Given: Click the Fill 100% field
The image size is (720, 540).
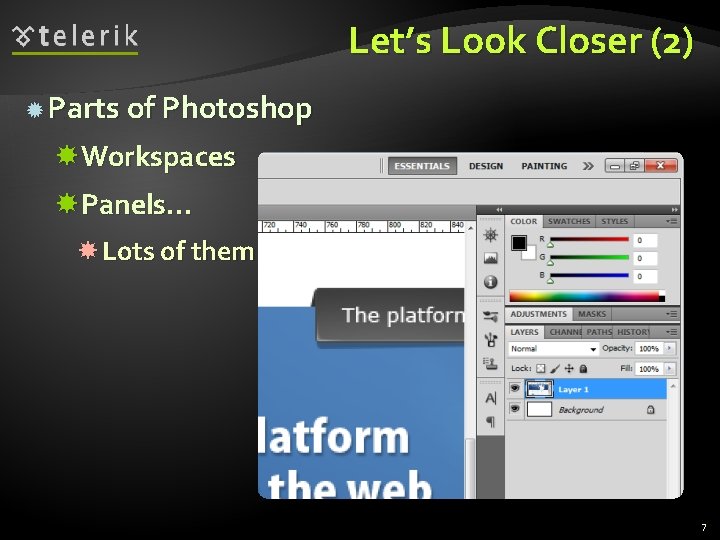Looking at the screenshot, I should tap(649, 369).
